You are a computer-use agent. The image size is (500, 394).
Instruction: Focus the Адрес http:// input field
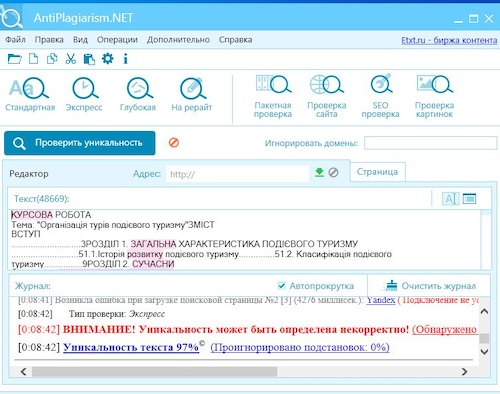tap(238, 174)
